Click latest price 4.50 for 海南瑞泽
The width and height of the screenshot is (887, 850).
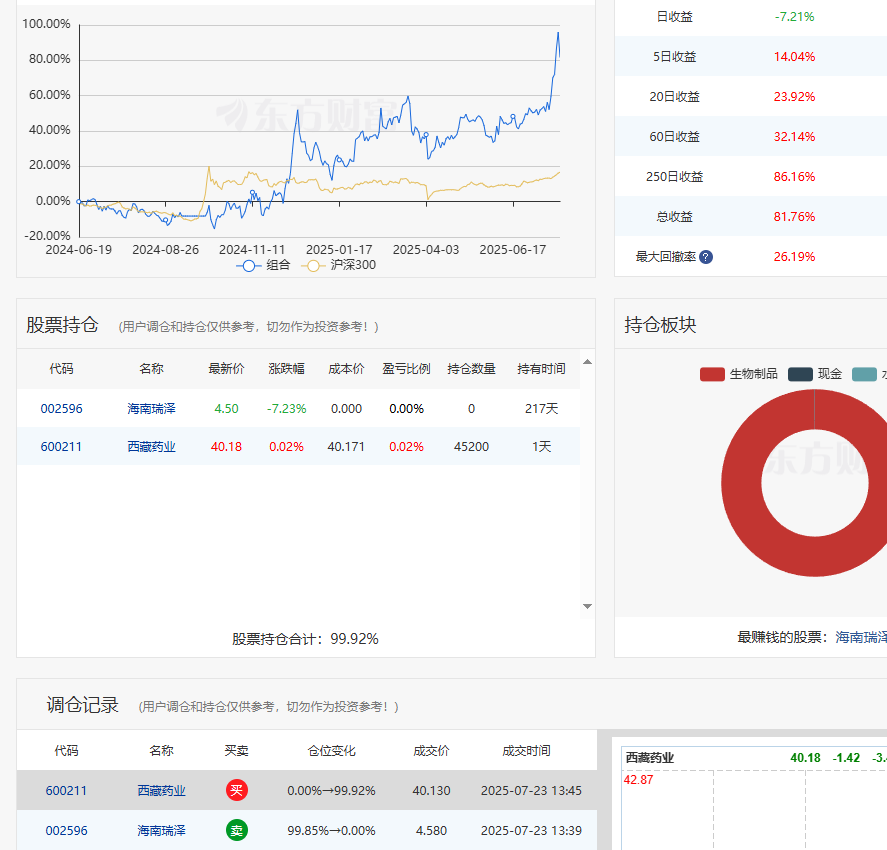coord(226,408)
